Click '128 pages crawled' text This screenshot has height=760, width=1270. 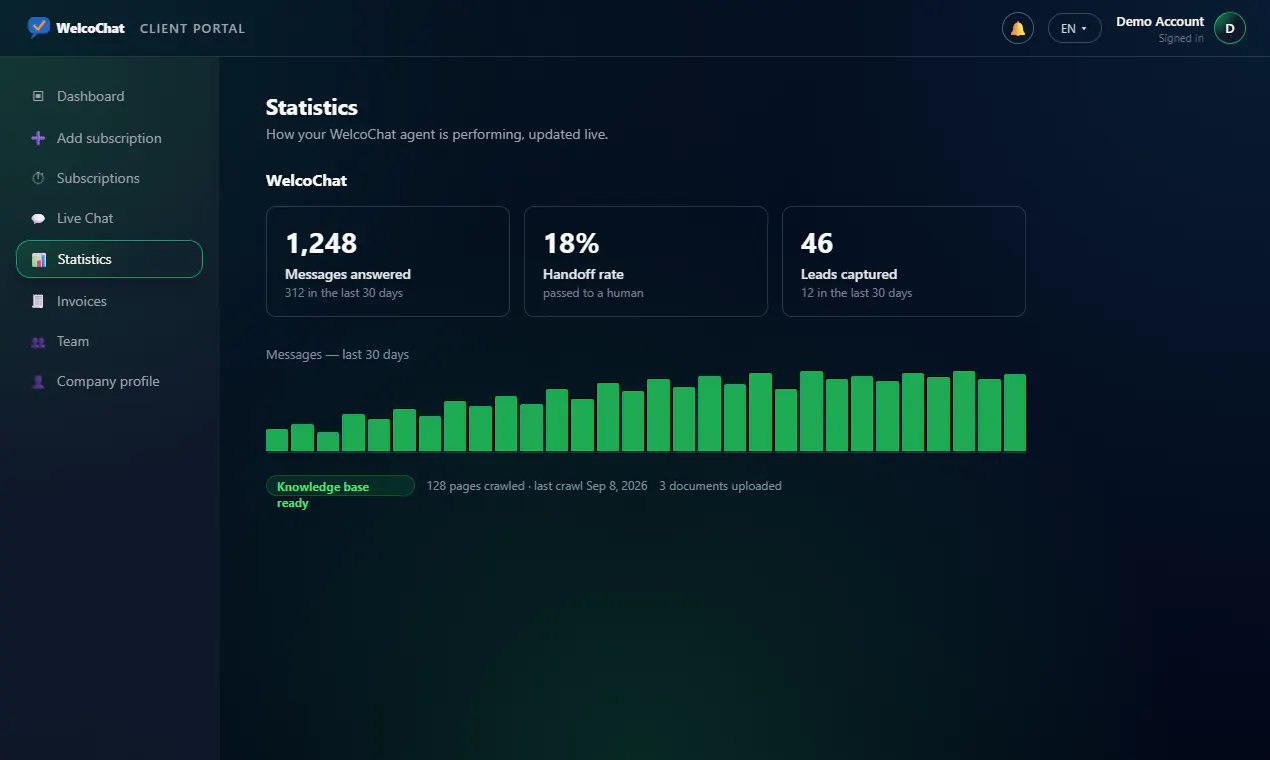[475, 486]
